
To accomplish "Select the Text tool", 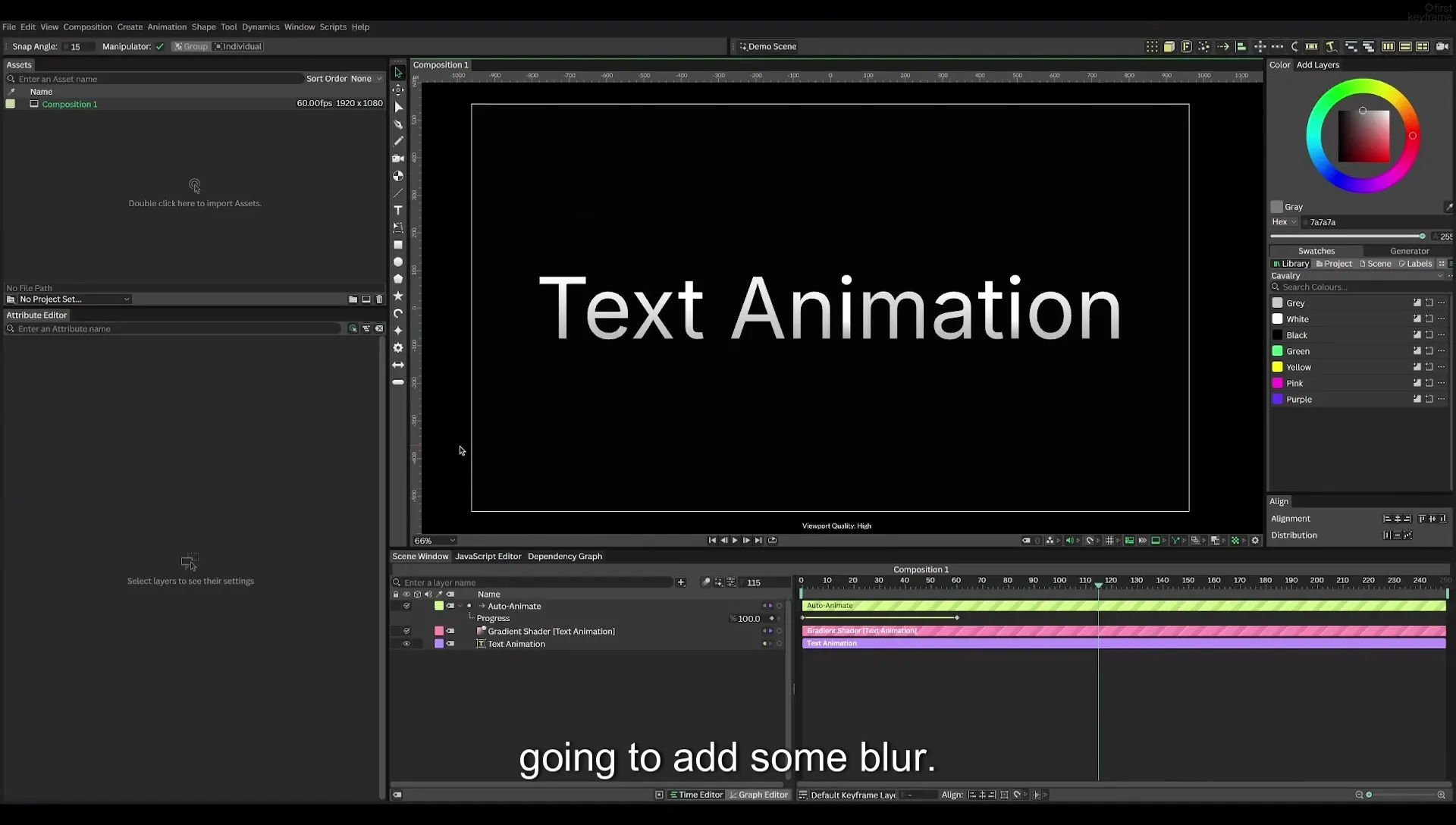I will (x=397, y=210).
